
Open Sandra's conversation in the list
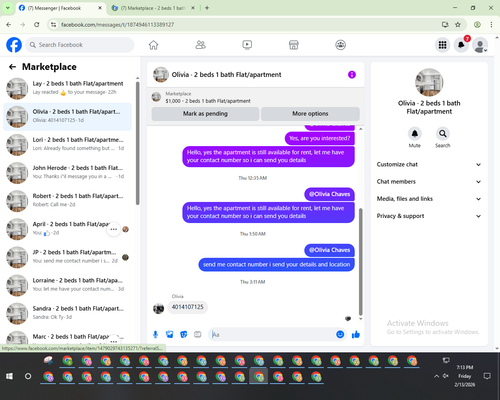tap(67, 313)
